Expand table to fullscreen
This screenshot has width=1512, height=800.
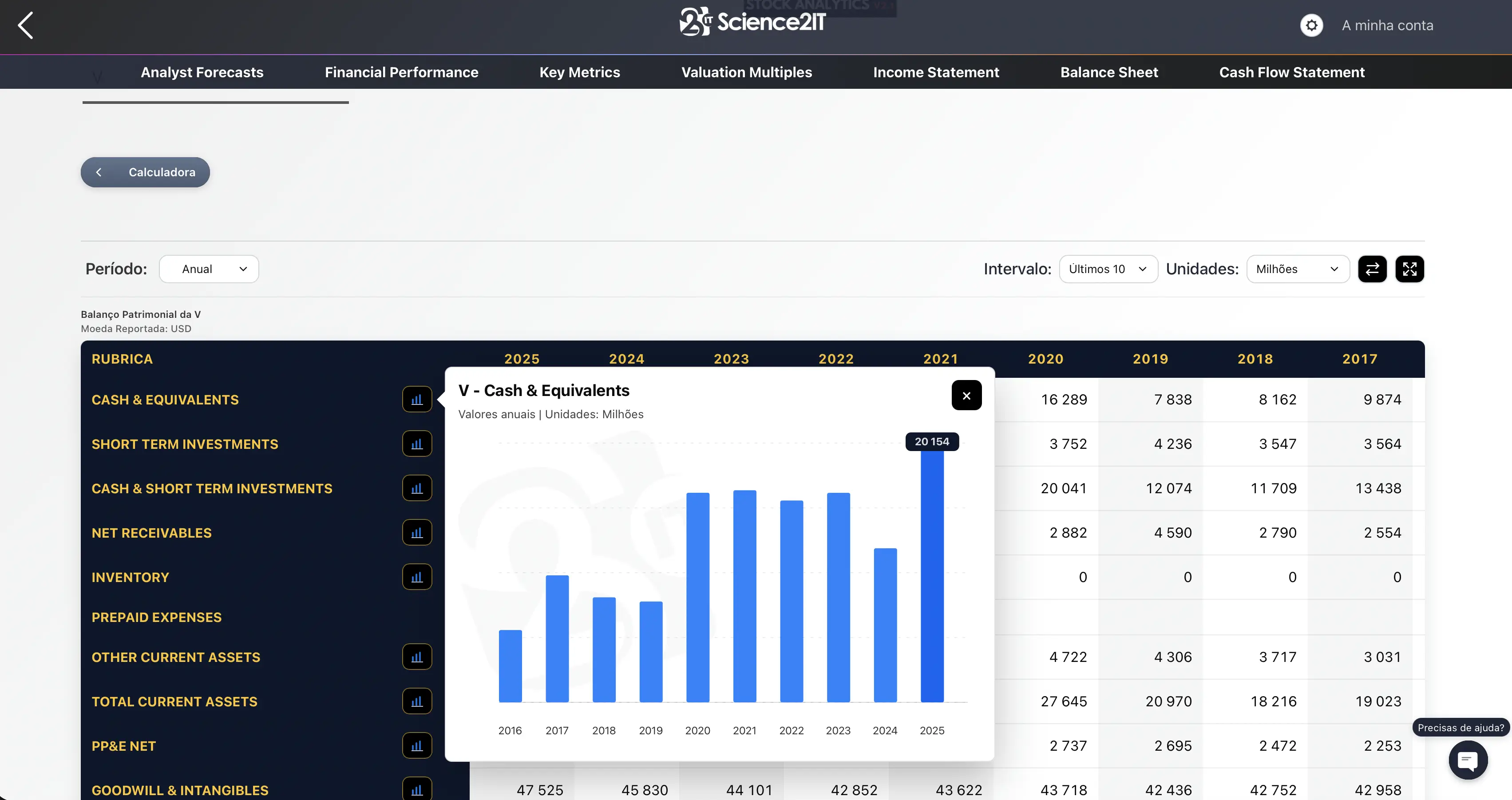pos(1410,269)
